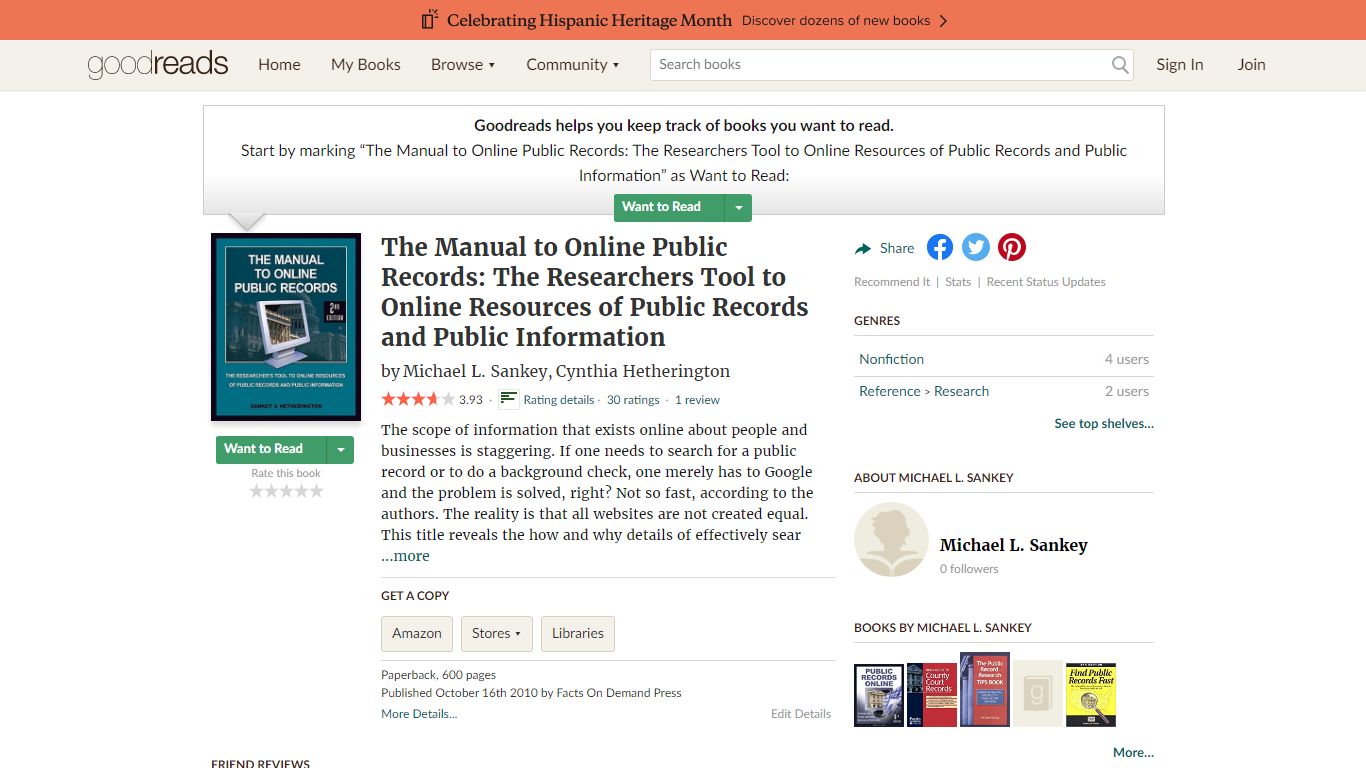Rate this book five stars
Viewport: 1366px width, 768px height.
316,491
